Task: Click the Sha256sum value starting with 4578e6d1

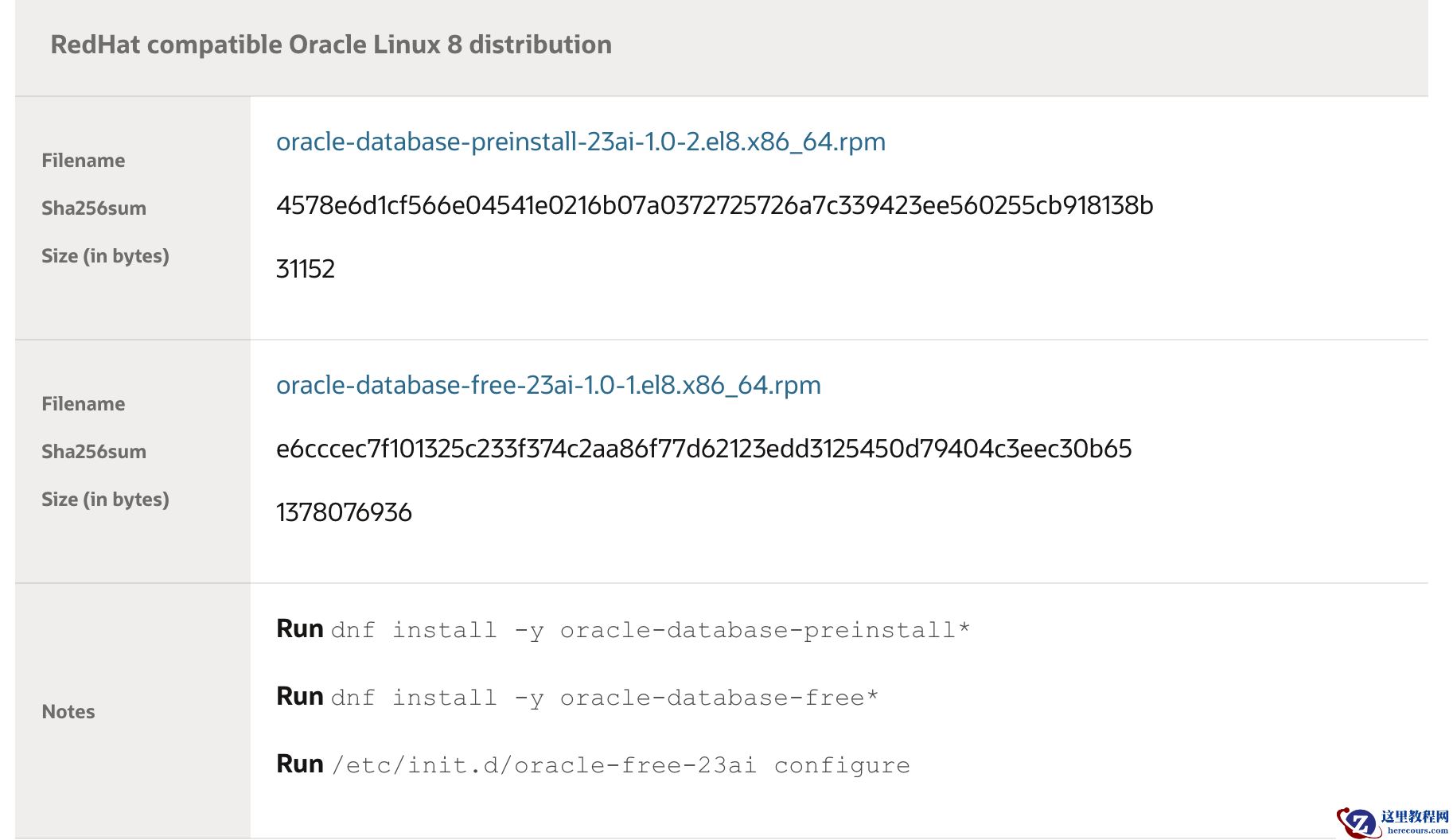Action: [714, 205]
